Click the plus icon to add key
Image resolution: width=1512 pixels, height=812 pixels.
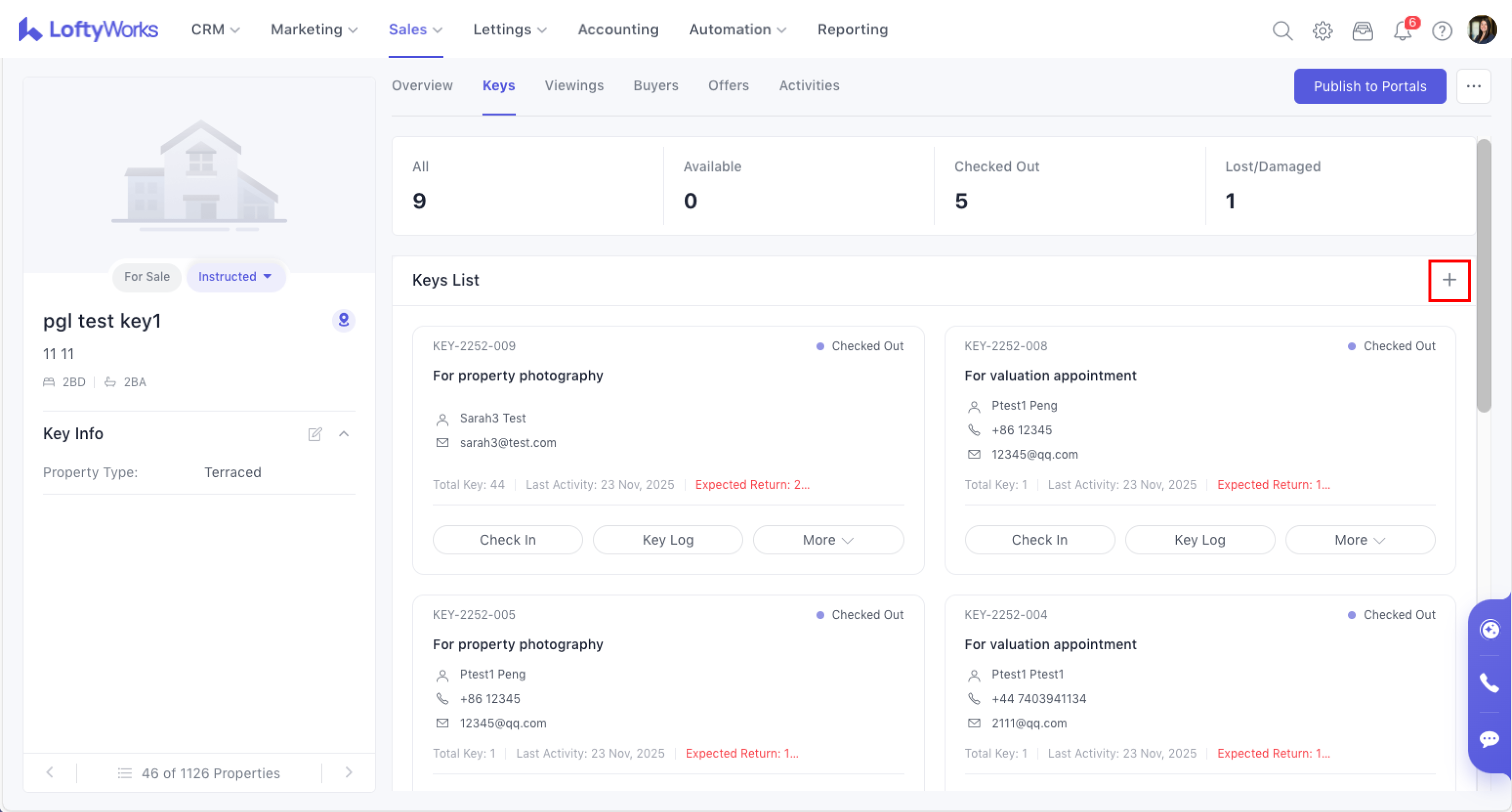tap(1449, 280)
